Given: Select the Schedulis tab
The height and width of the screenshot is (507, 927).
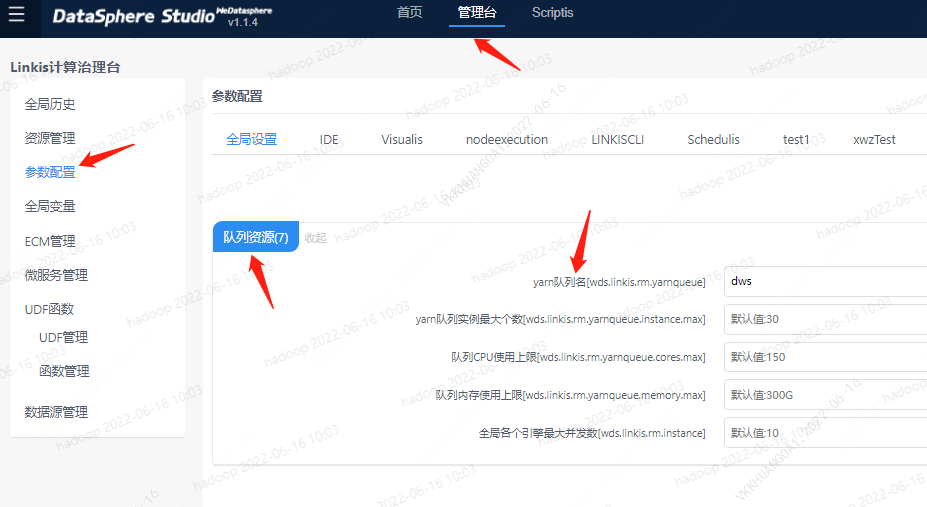Looking at the screenshot, I should 713,139.
